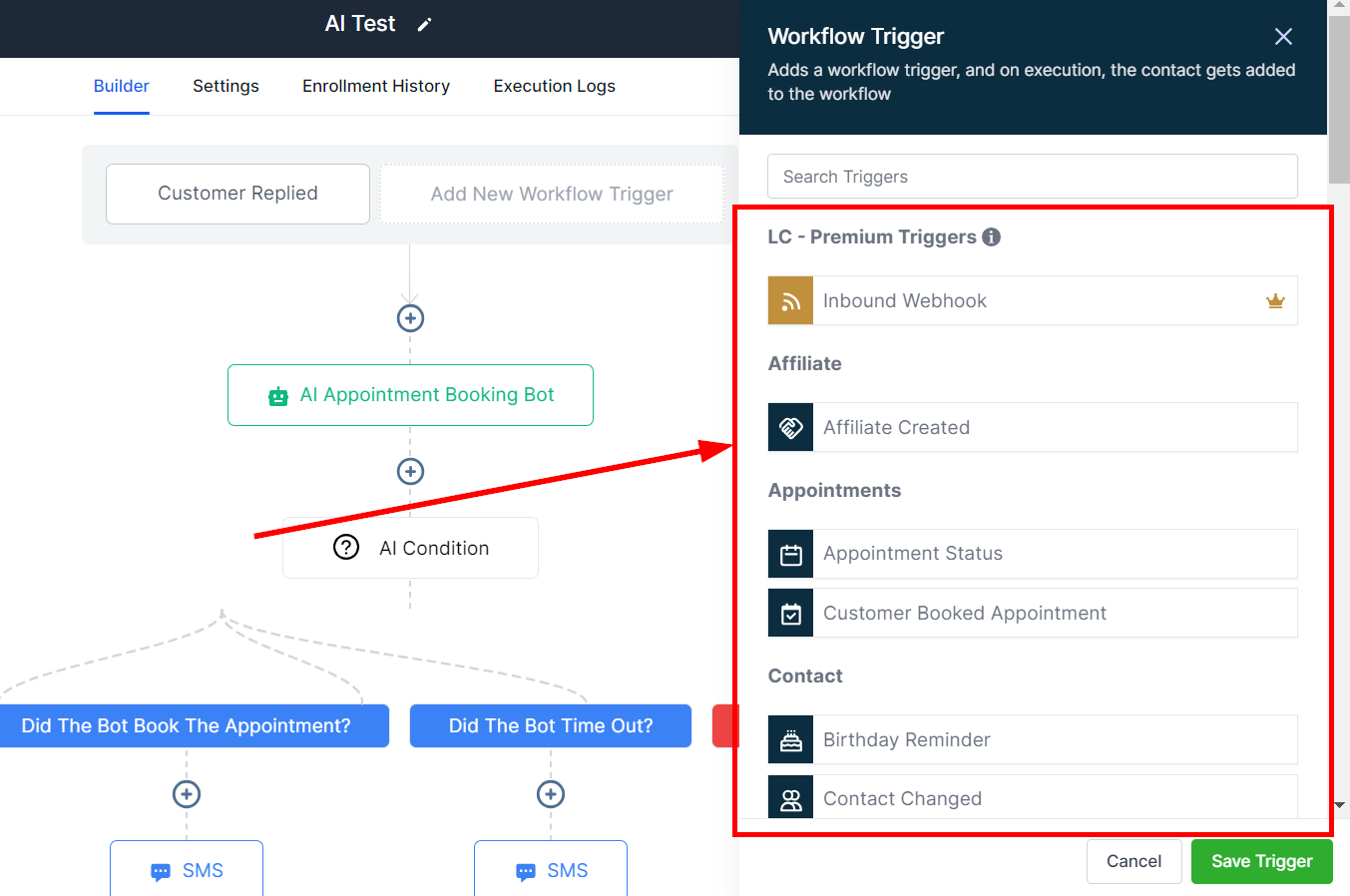1350x896 pixels.
Task: Click the Appointment Status calendar icon
Action: 790,554
